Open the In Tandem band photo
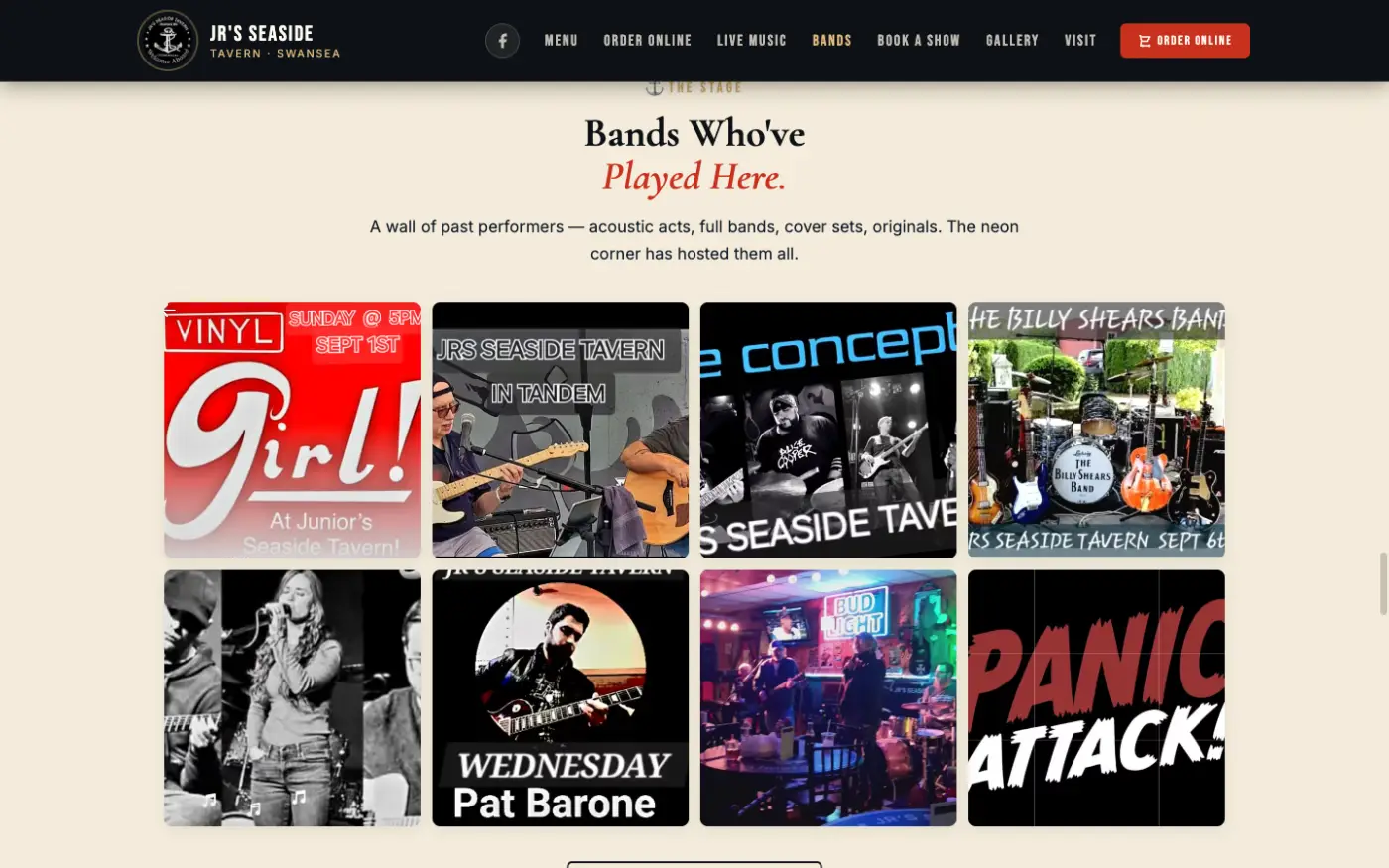The width and height of the screenshot is (1389, 868). (560, 430)
